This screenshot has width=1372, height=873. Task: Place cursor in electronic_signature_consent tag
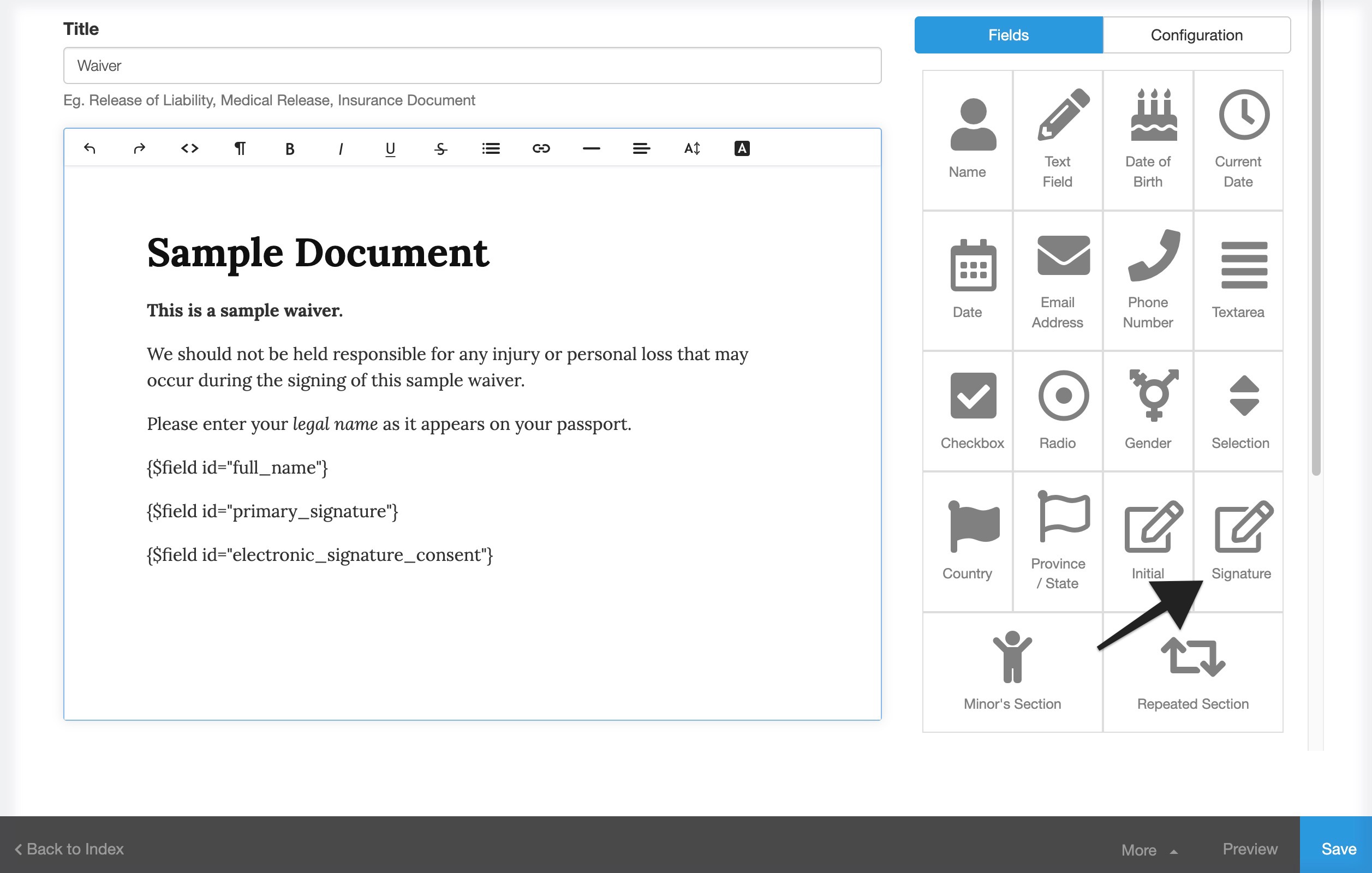[x=320, y=555]
